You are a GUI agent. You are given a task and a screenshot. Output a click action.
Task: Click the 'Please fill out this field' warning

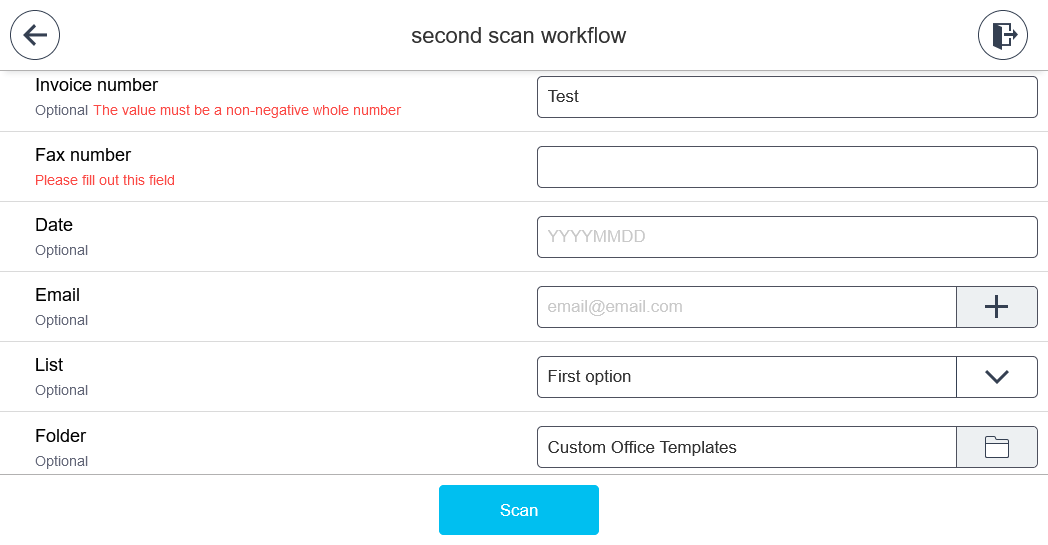click(x=105, y=180)
